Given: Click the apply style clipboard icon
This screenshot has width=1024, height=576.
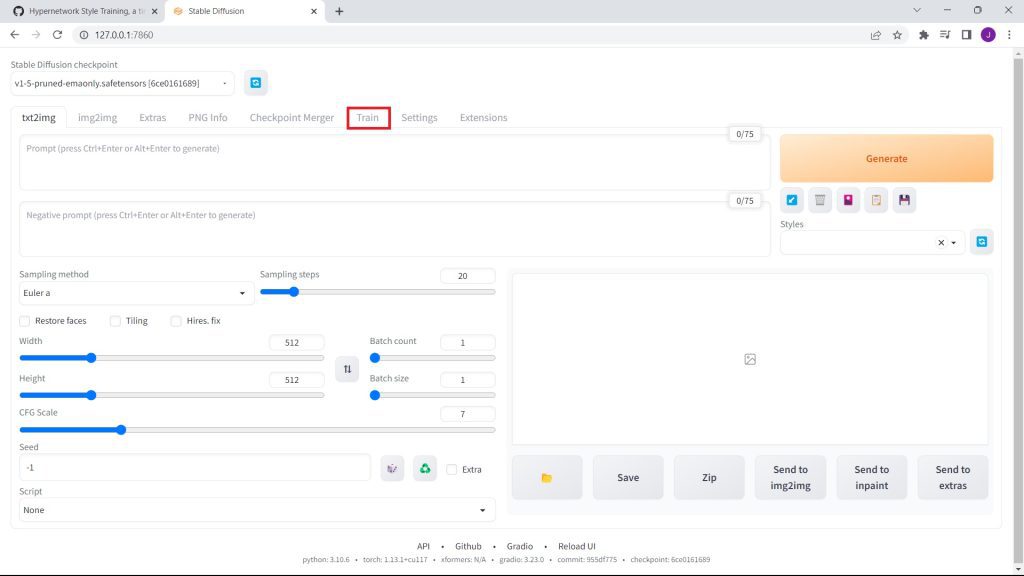Looking at the screenshot, I should click(x=876, y=200).
